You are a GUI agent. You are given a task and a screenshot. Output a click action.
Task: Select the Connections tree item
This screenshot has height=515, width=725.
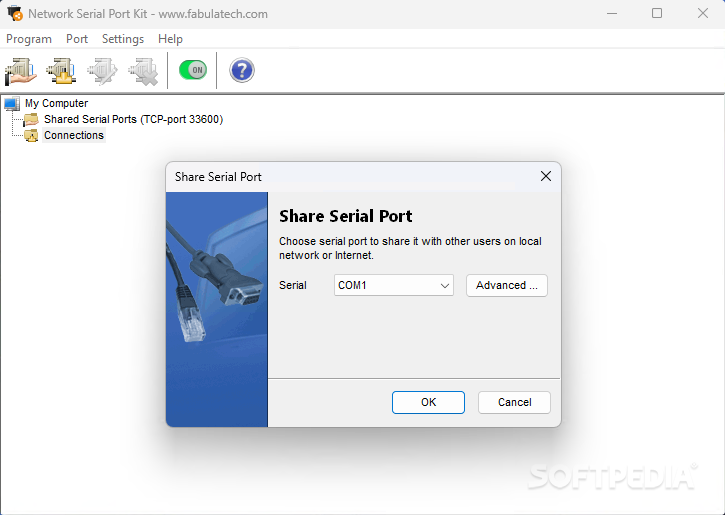74,135
